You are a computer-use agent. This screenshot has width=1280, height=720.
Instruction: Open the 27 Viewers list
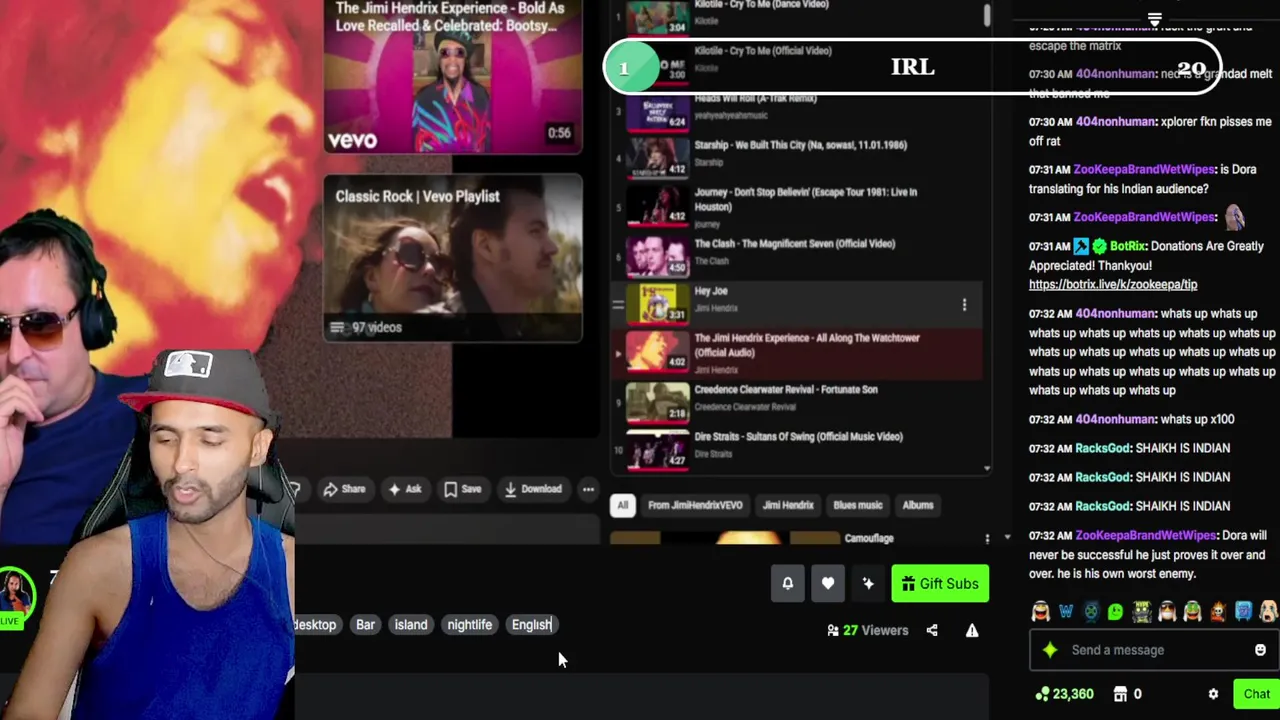(867, 630)
